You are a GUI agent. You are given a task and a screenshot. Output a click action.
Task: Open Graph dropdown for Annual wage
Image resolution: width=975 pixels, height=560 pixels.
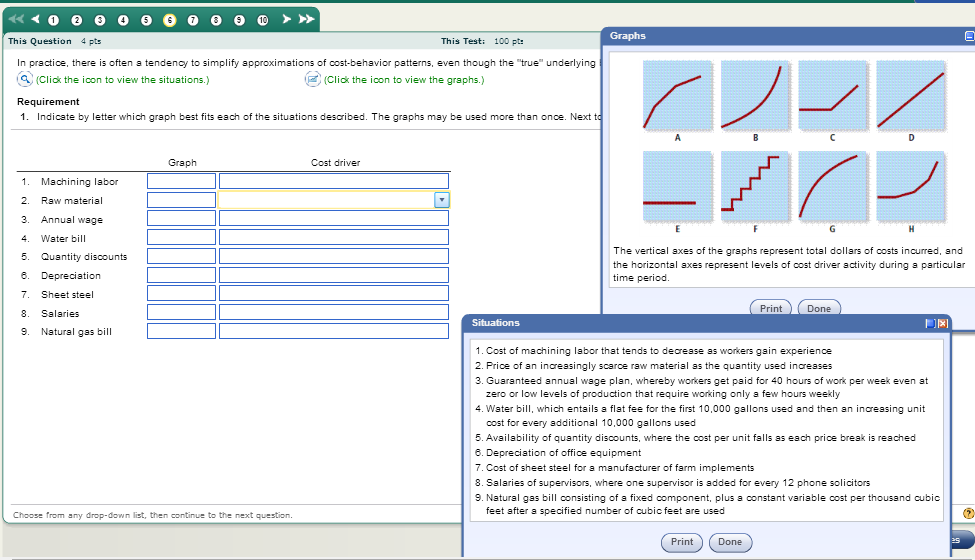182,219
